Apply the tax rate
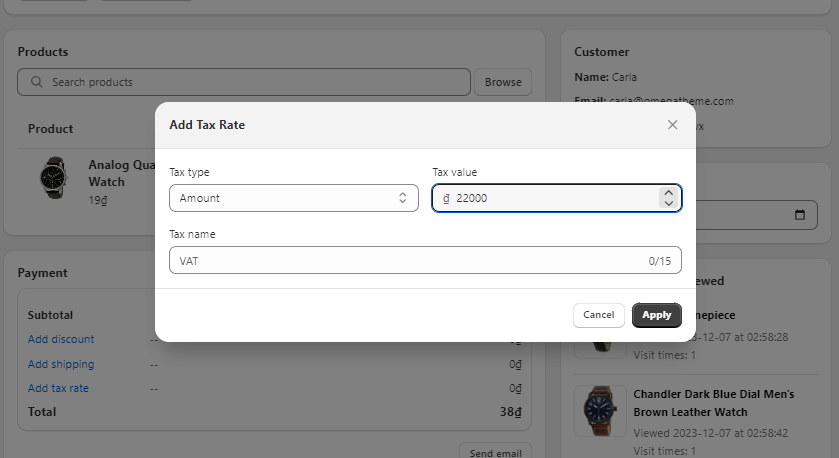 [656, 315]
